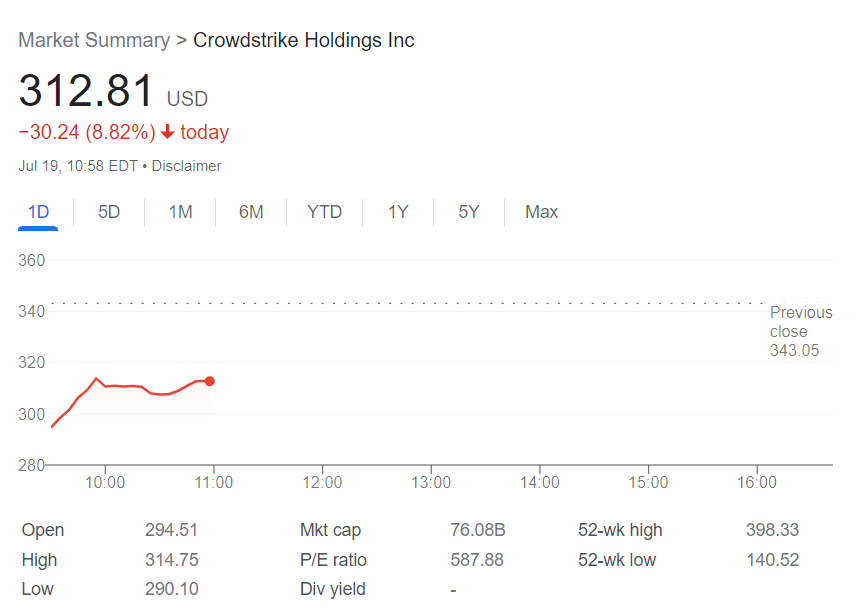This screenshot has width=866, height=610.
Task: Select the price line on the chart
Action: point(140,387)
